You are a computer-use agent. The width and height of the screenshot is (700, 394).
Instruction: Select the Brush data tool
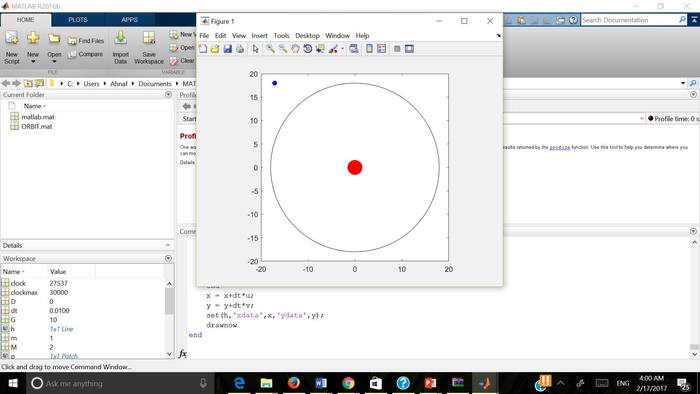click(333, 49)
